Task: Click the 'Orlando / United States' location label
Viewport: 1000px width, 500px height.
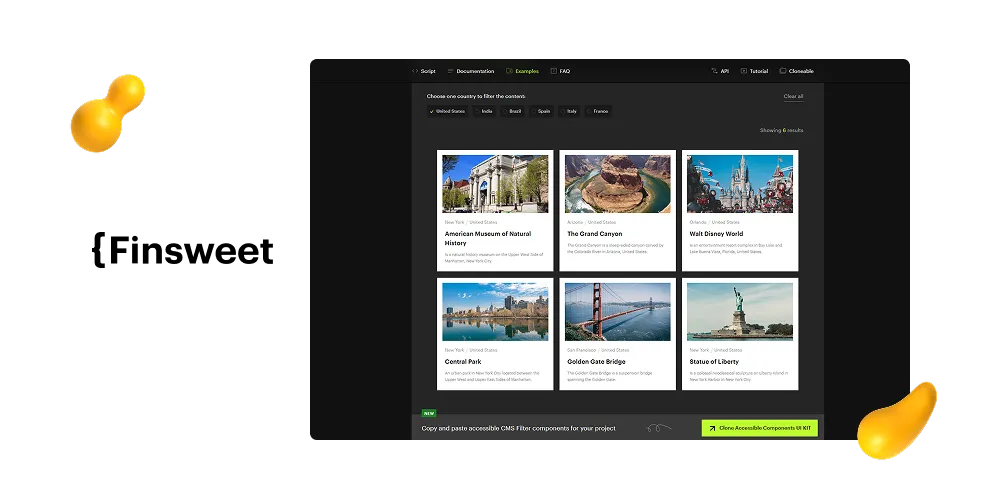Action: 714,223
